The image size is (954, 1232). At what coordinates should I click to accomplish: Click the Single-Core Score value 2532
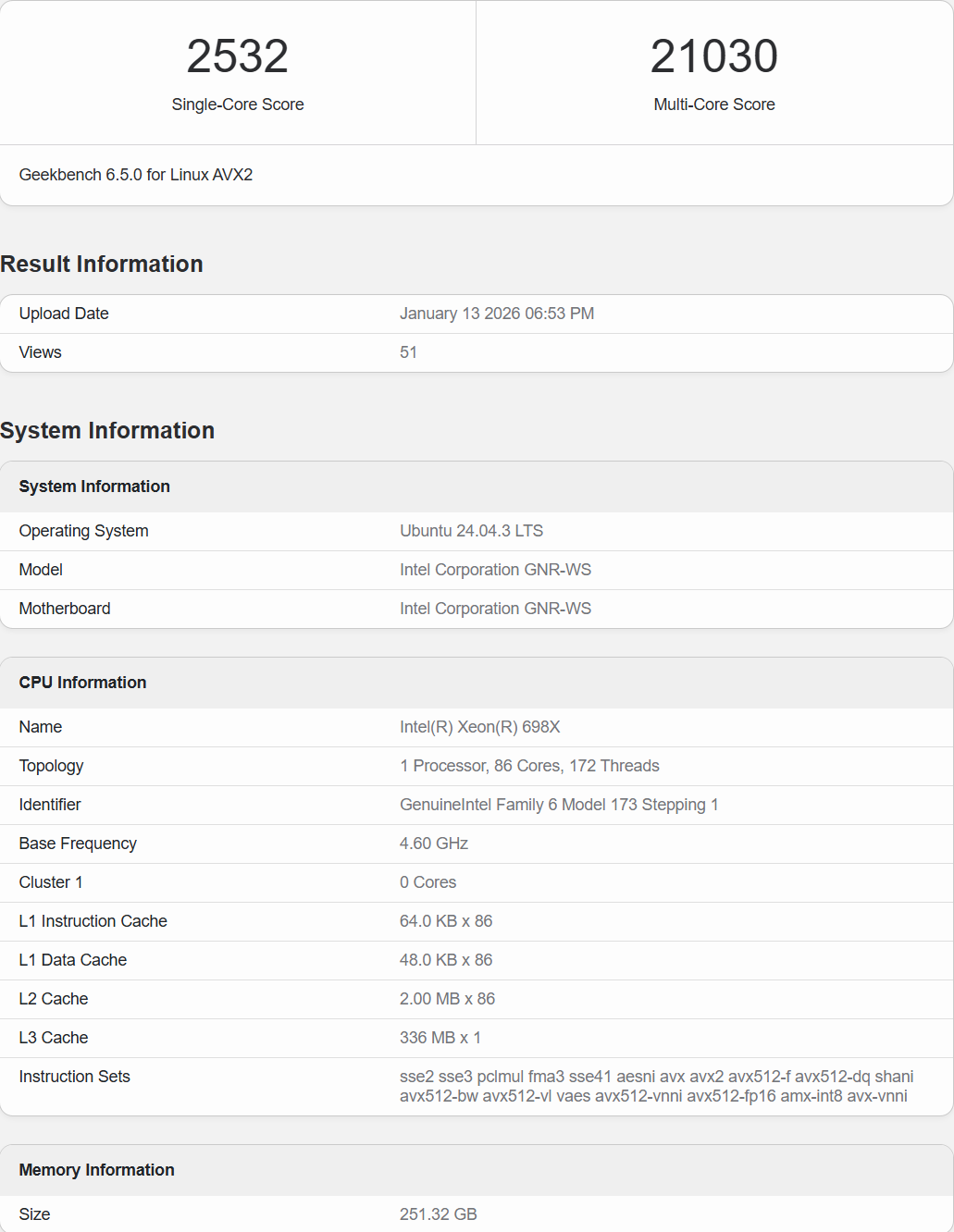point(237,55)
